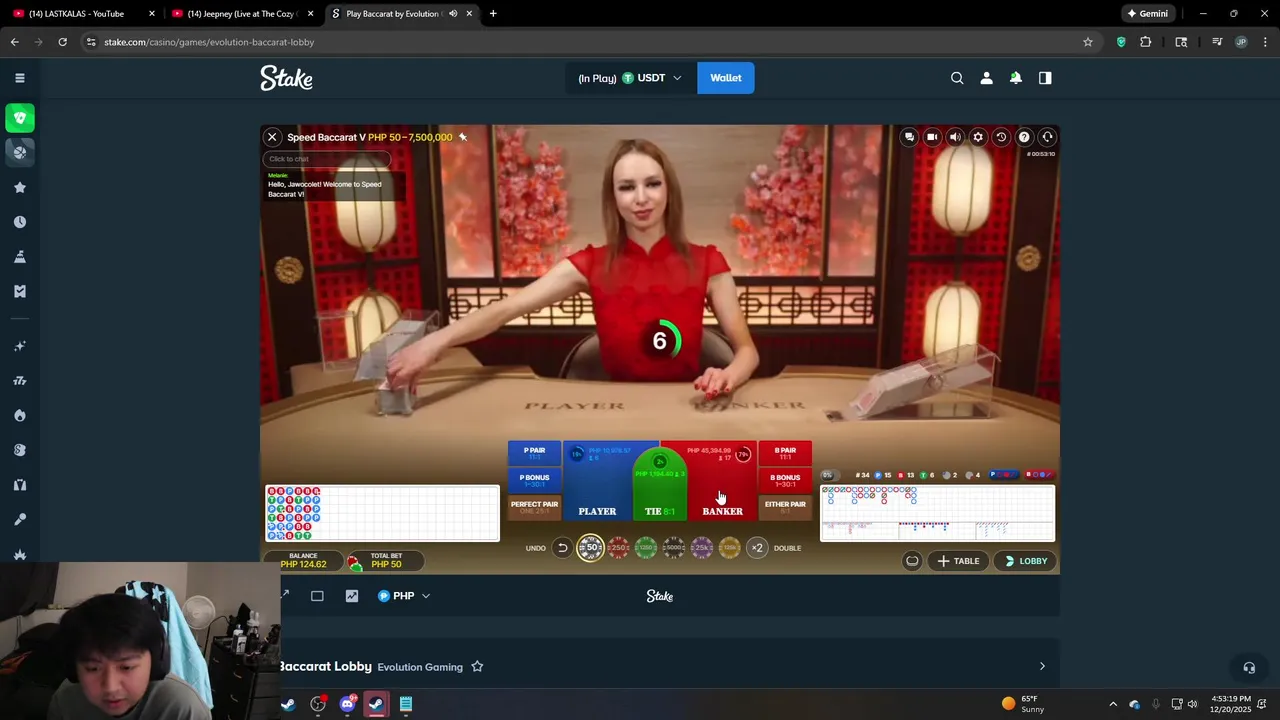Open the live support headset widget

click(x=1249, y=667)
